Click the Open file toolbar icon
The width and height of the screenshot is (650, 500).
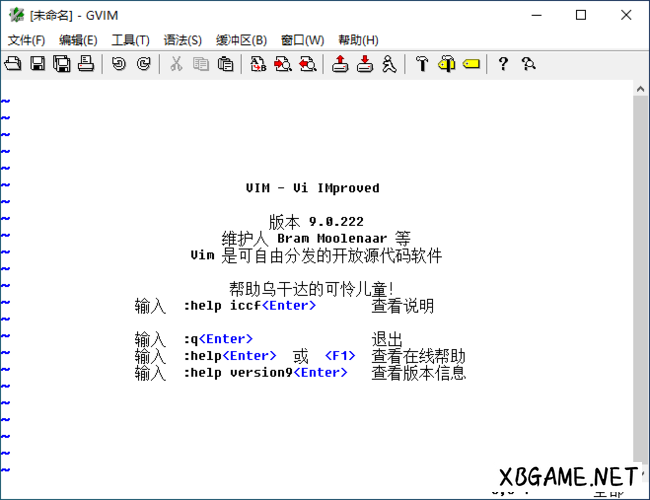tap(13, 64)
